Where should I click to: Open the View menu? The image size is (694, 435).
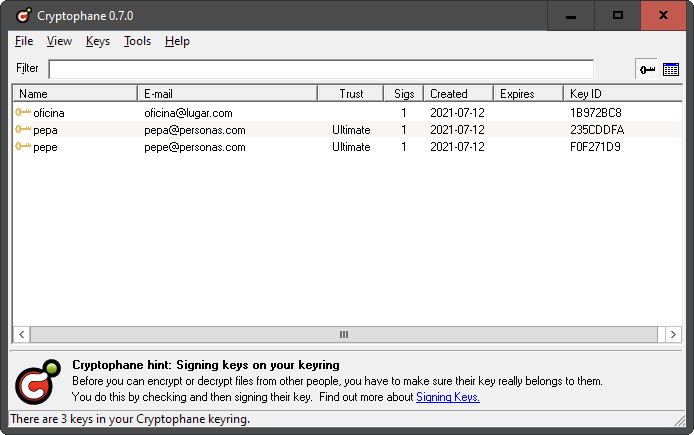coord(59,41)
